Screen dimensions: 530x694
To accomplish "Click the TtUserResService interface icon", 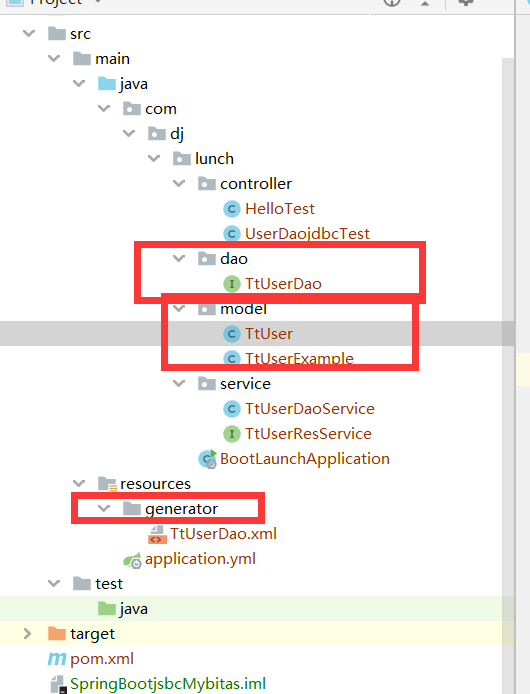I will pos(232,434).
